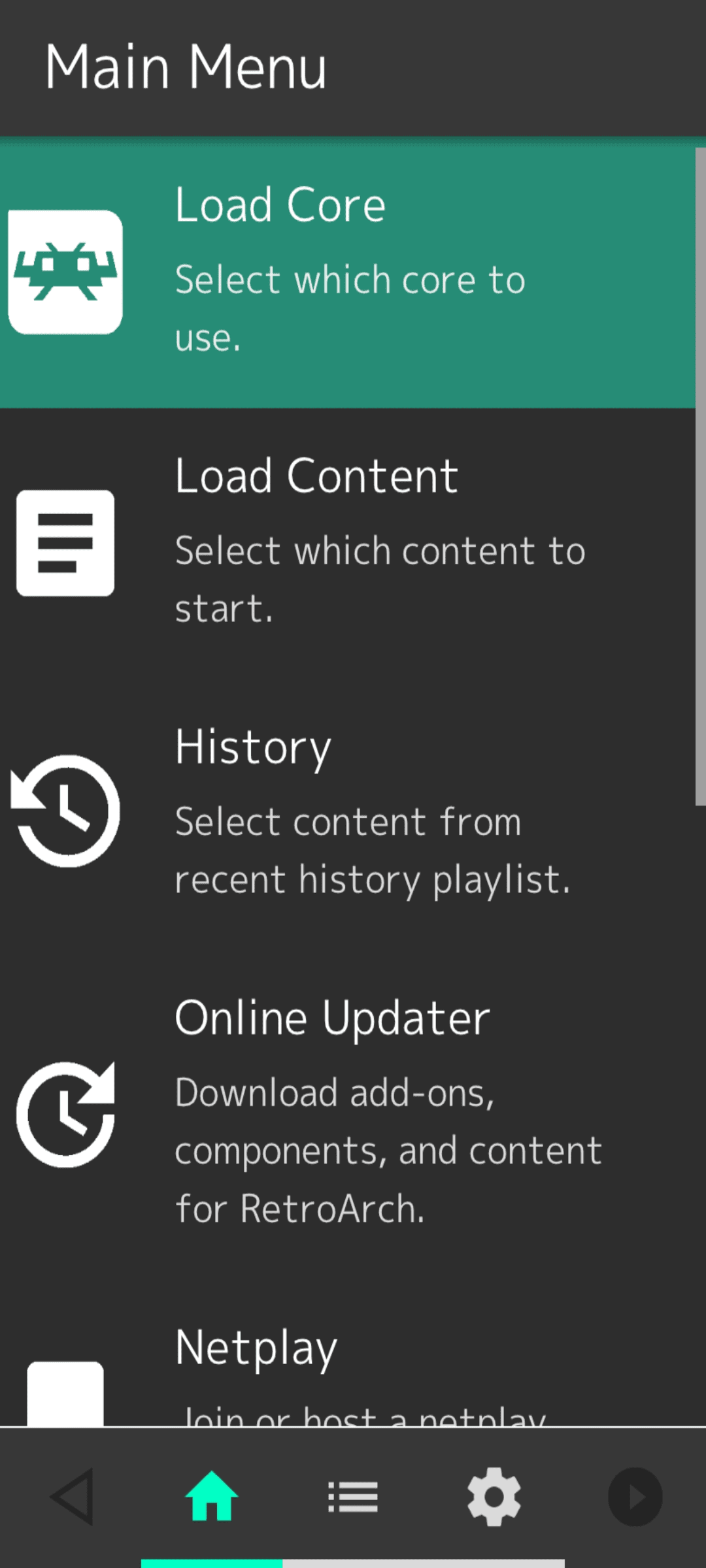Open the History menu entry

(x=253, y=747)
